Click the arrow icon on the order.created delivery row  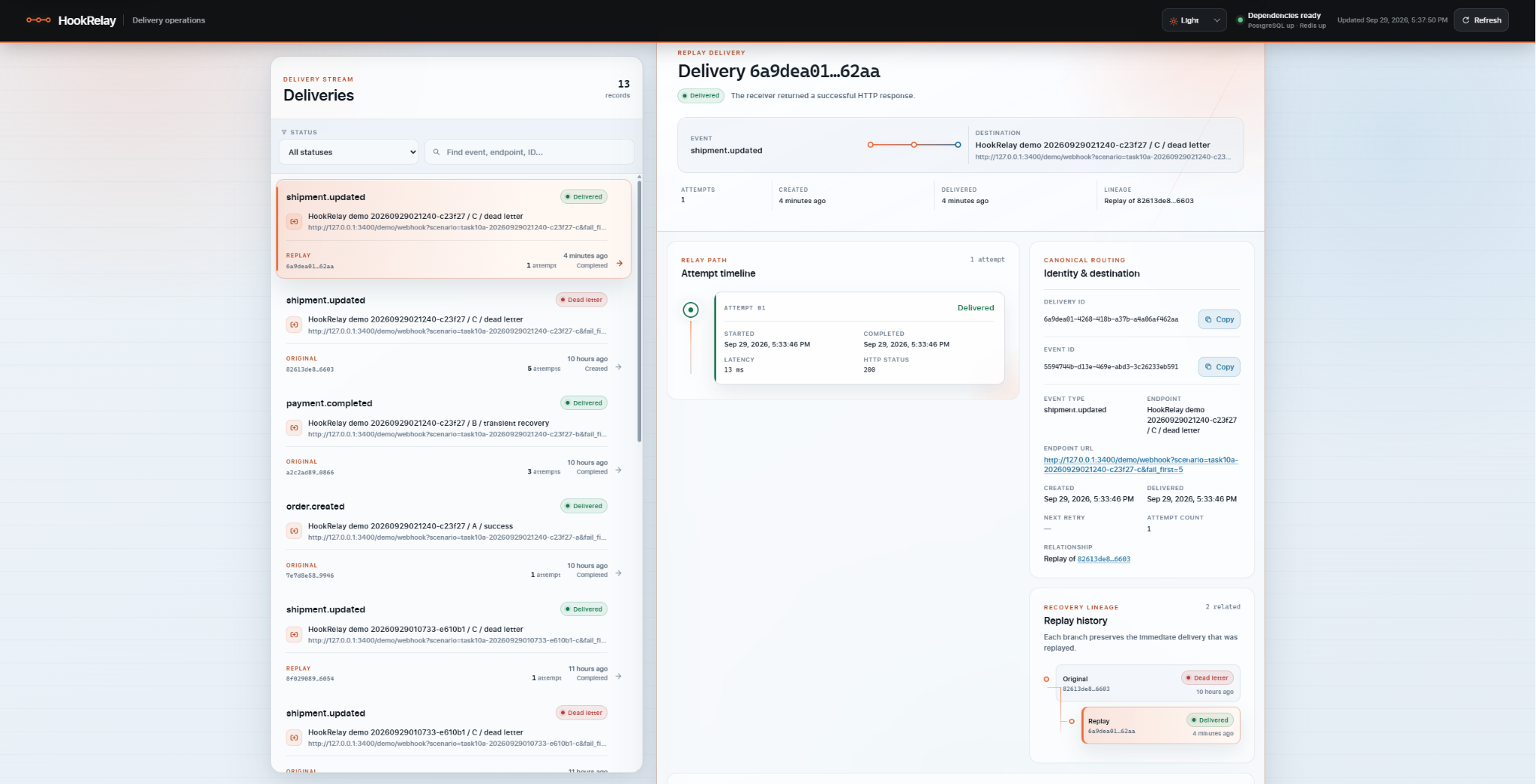point(619,573)
